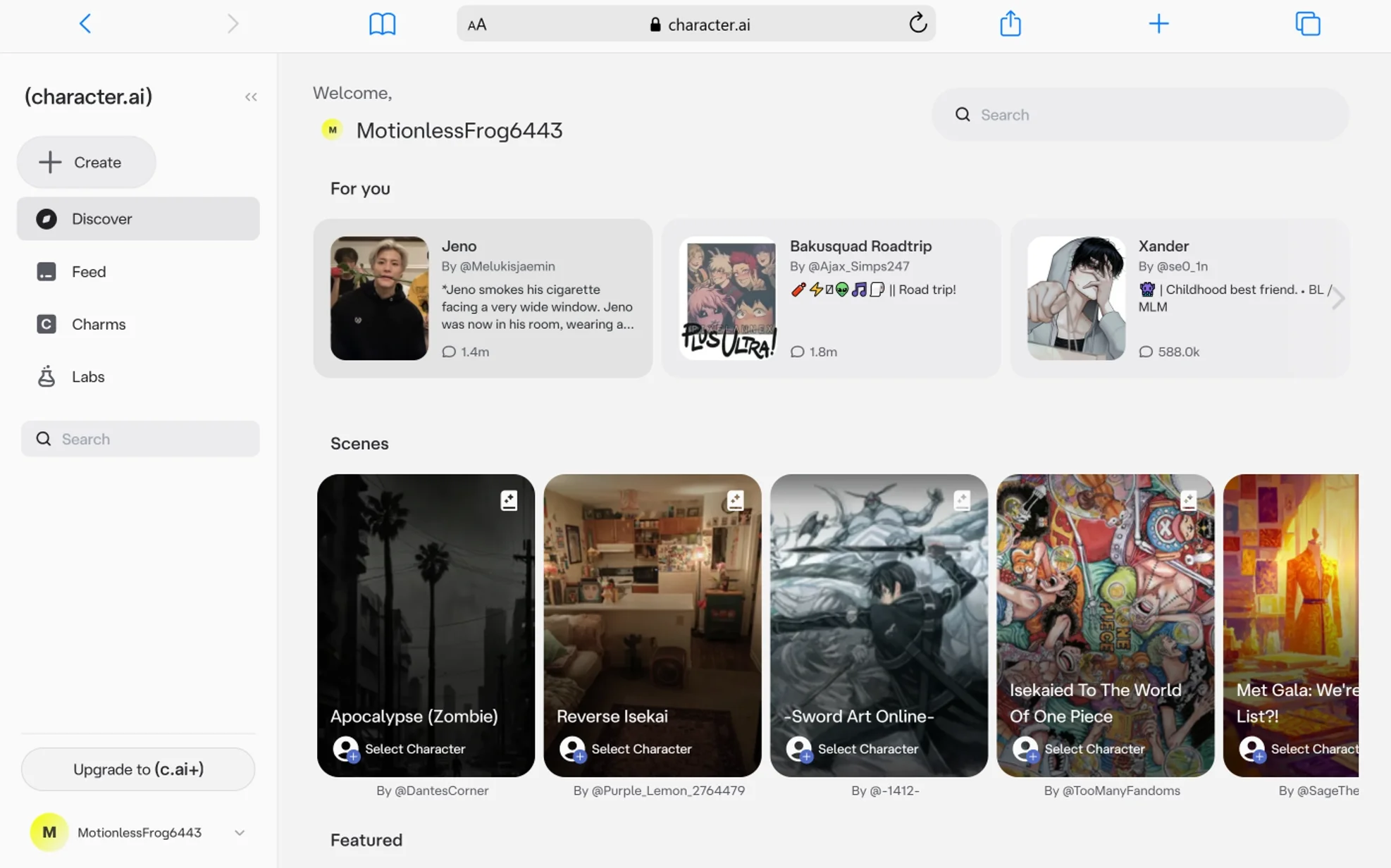Click author By @Purple_Lemon_2764479

pos(659,790)
